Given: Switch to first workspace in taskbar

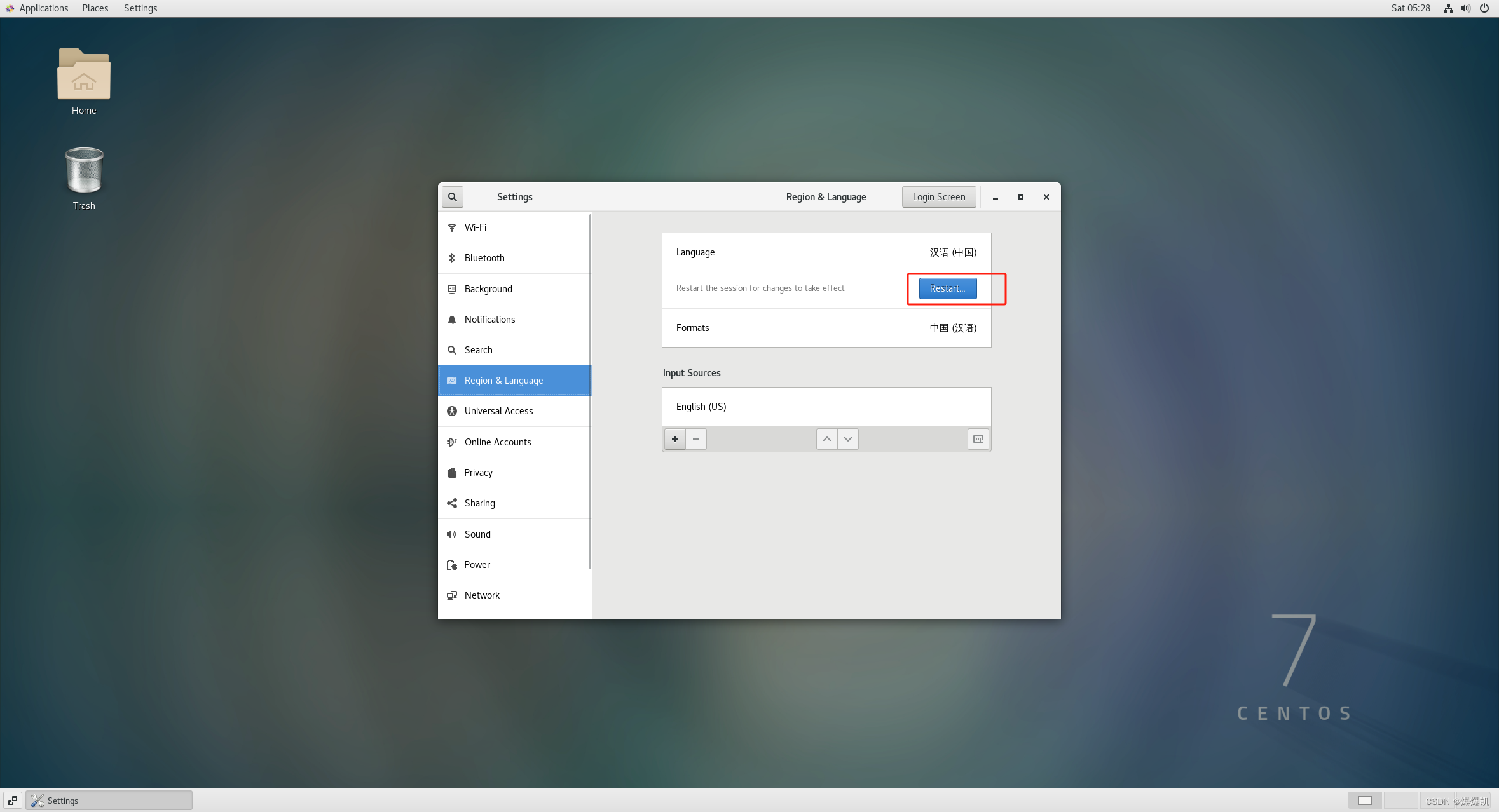Looking at the screenshot, I should click(x=1365, y=801).
